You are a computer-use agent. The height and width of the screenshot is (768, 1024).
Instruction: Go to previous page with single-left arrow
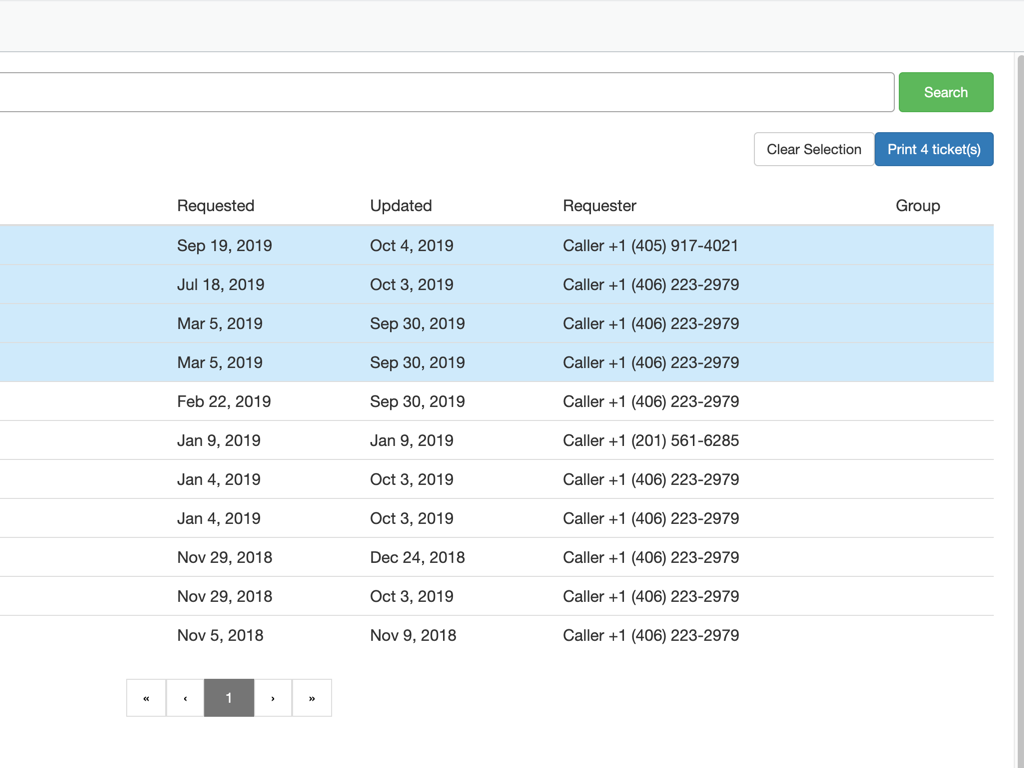point(185,698)
